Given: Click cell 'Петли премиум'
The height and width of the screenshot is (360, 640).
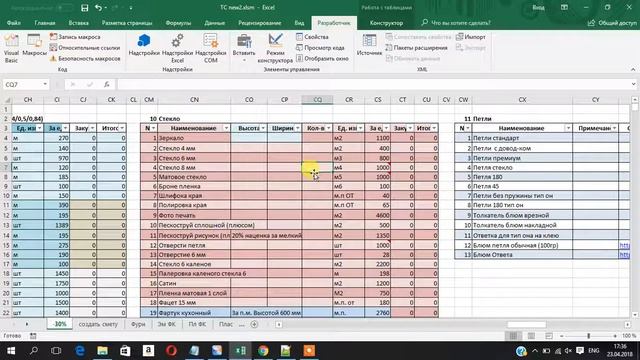Looking at the screenshot, I should pos(522,158).
